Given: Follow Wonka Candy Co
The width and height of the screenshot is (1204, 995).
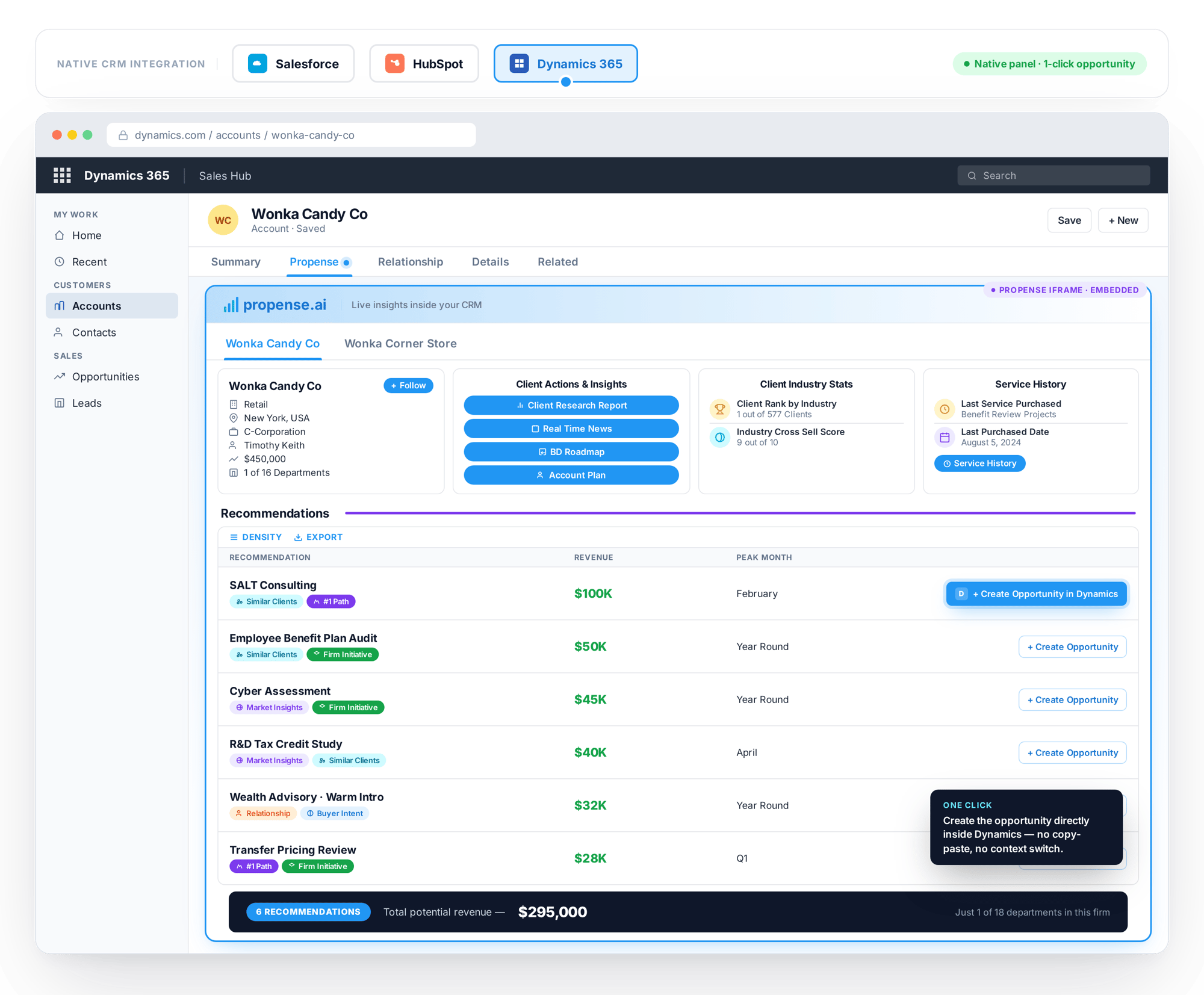Looking at the screenshot, I should [409, 385].
